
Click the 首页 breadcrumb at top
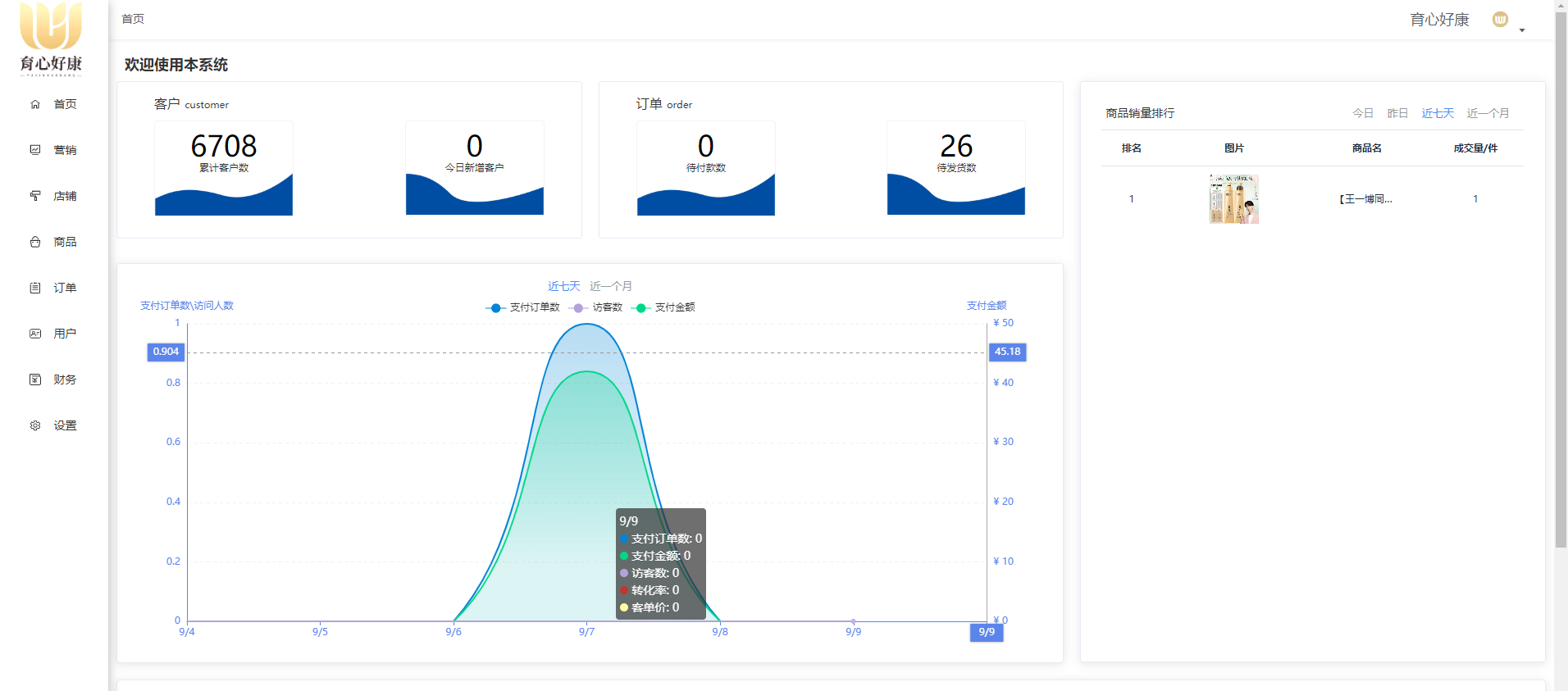click(133, 19)
